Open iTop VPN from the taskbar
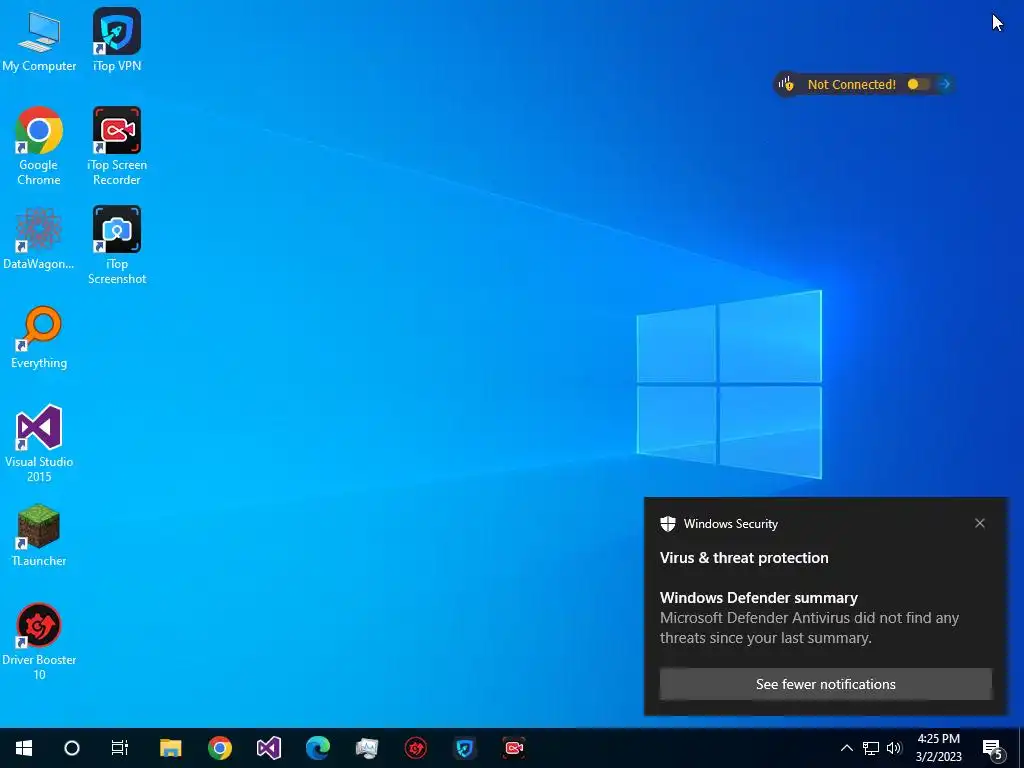 pos(465,748)
